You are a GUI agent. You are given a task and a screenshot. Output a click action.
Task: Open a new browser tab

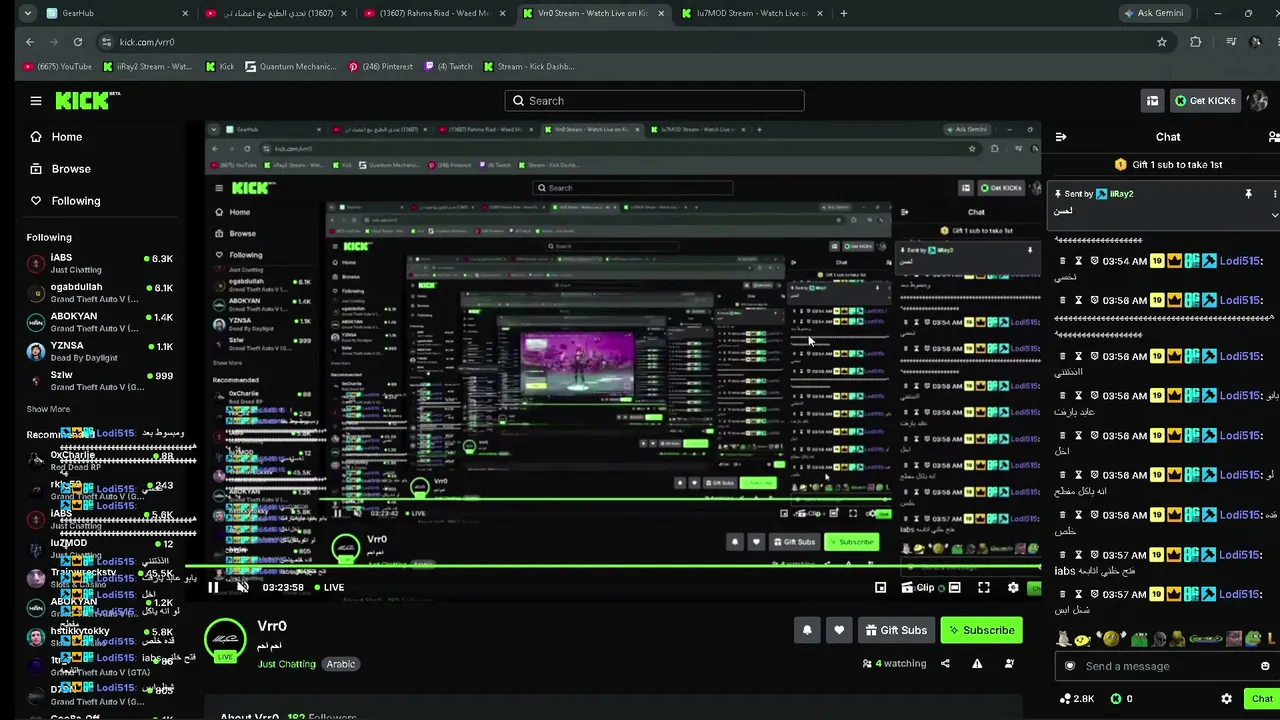[844, 14]
